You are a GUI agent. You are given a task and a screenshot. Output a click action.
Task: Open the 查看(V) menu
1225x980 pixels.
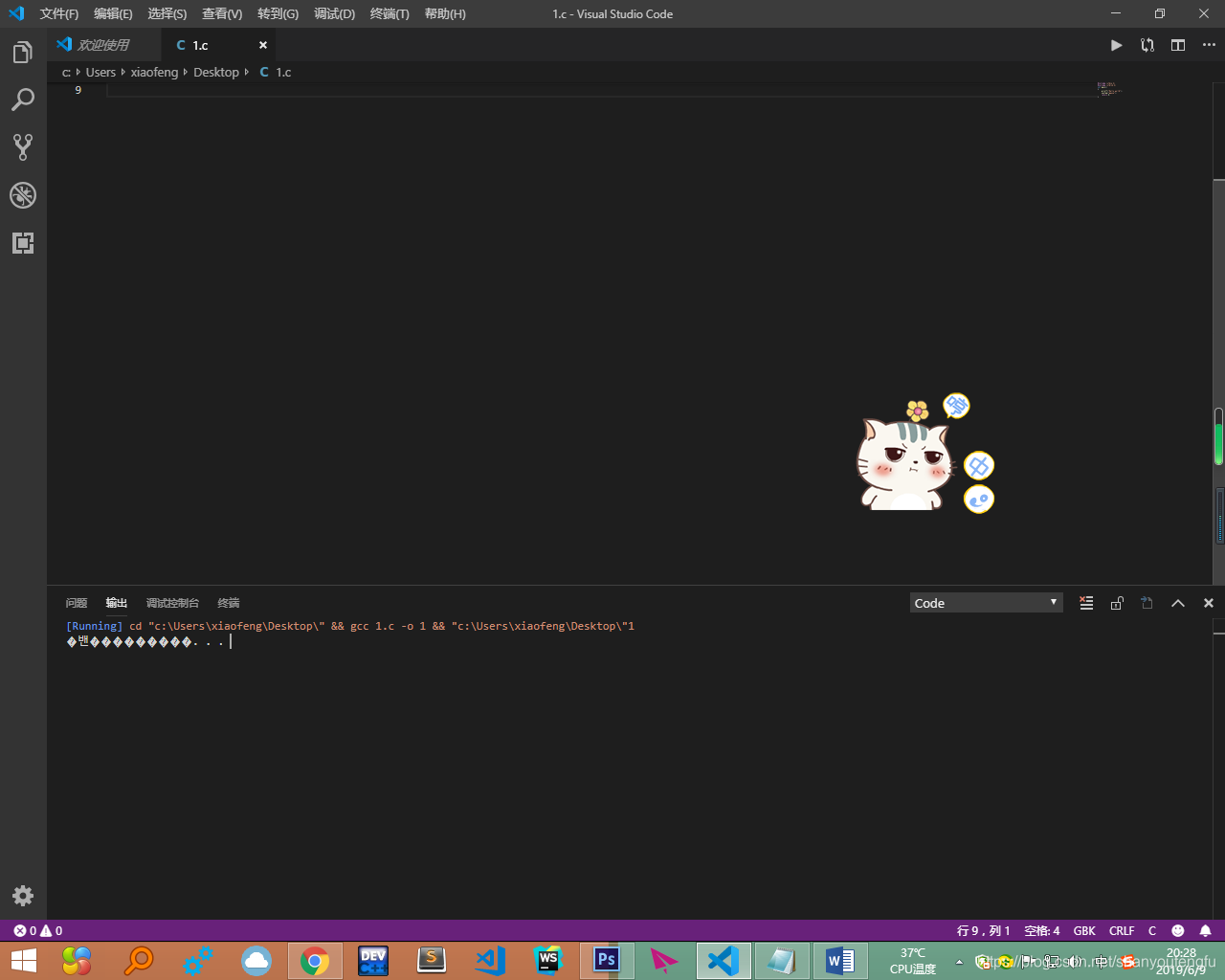coord(222,13)
